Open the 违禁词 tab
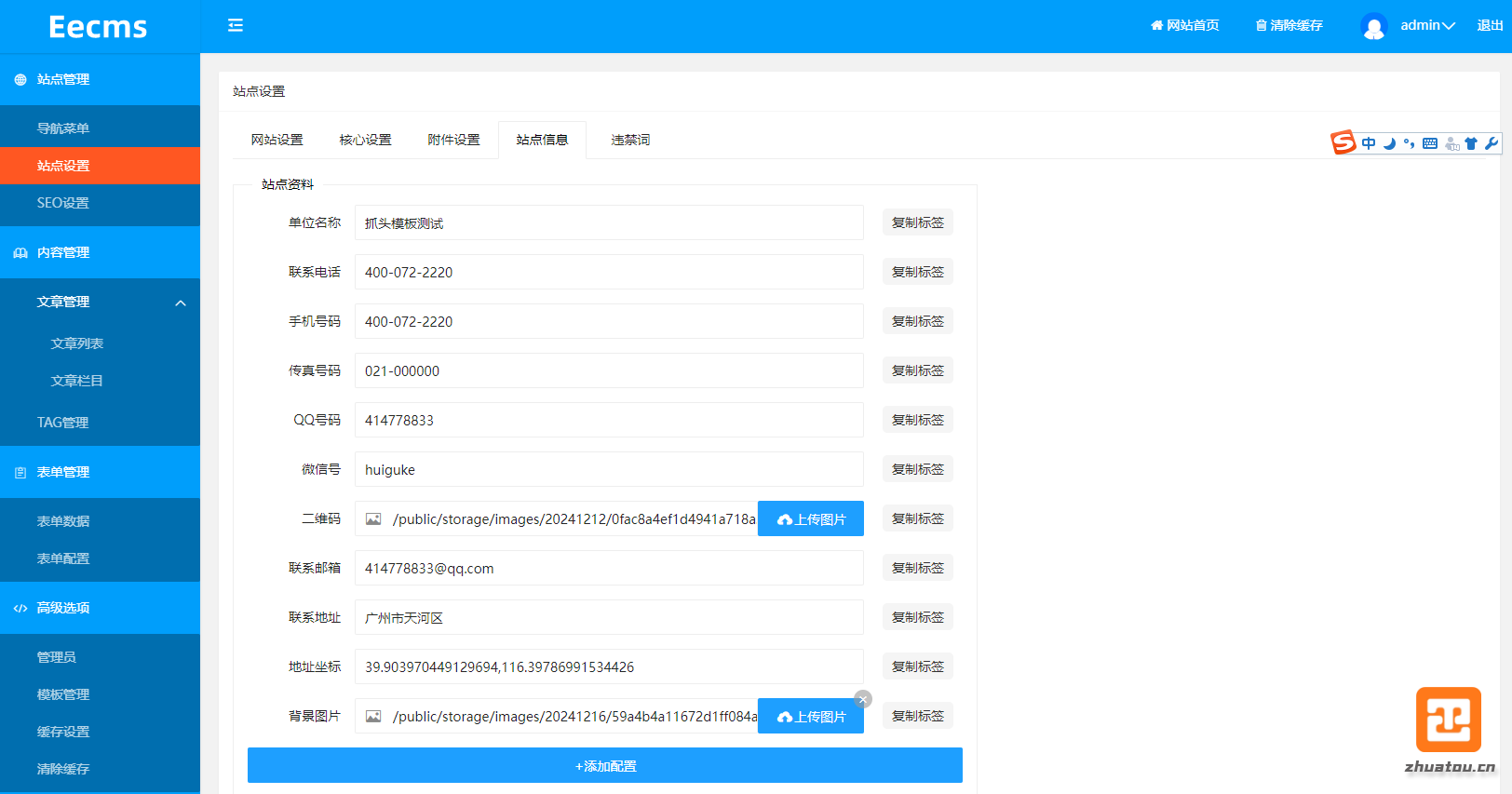Viewport: 1512px width, 794px height. tap(630, 140)
